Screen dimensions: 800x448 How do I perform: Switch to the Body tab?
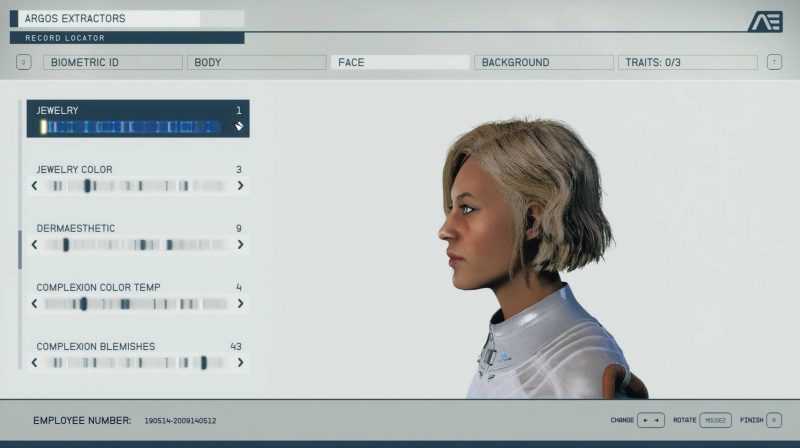click(257, 62)
